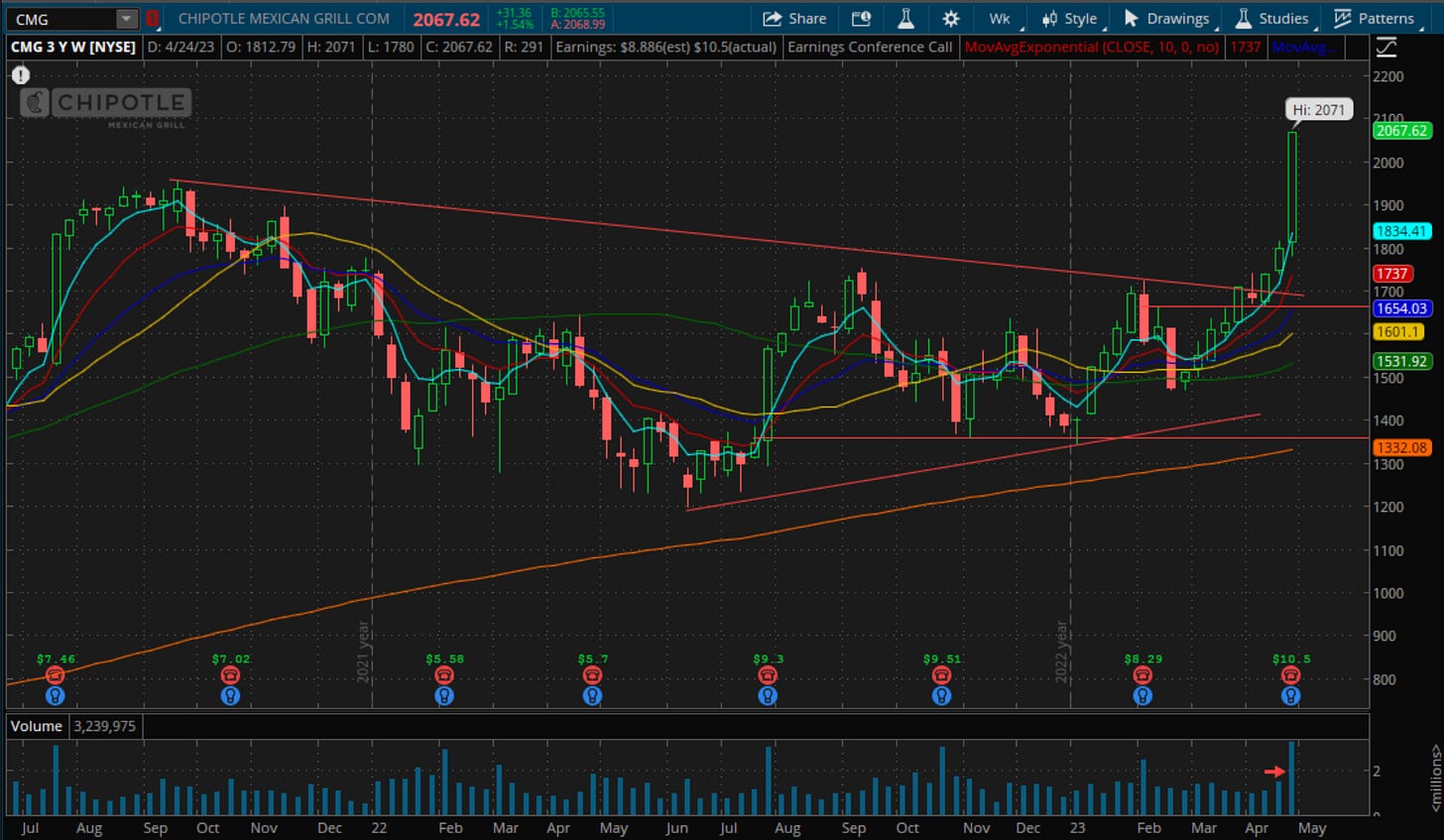The width and height of the screenshot is (1444, 840).
Task: Click the Hi: 2071 price bubble
Action: coord(1318,110)
